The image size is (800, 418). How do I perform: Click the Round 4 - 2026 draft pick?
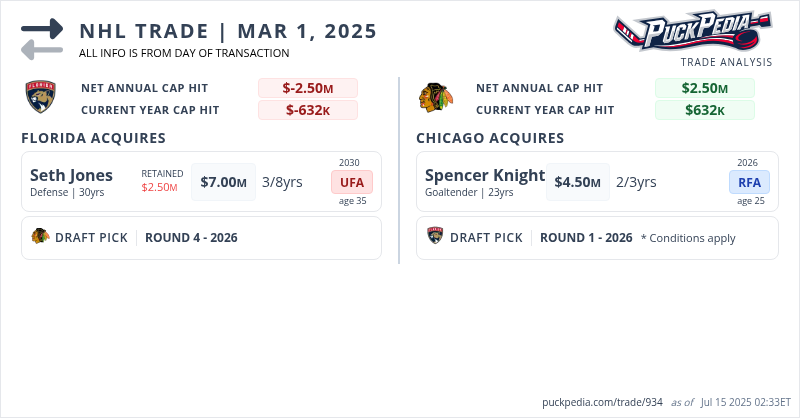click(x=191, y=237)
